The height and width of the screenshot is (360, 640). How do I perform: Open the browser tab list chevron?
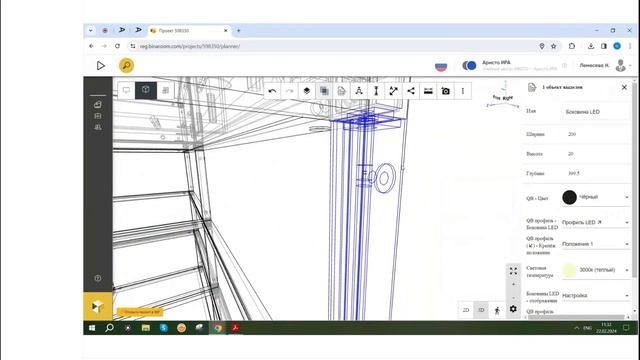pyautogui.click(x=91, y=30)
